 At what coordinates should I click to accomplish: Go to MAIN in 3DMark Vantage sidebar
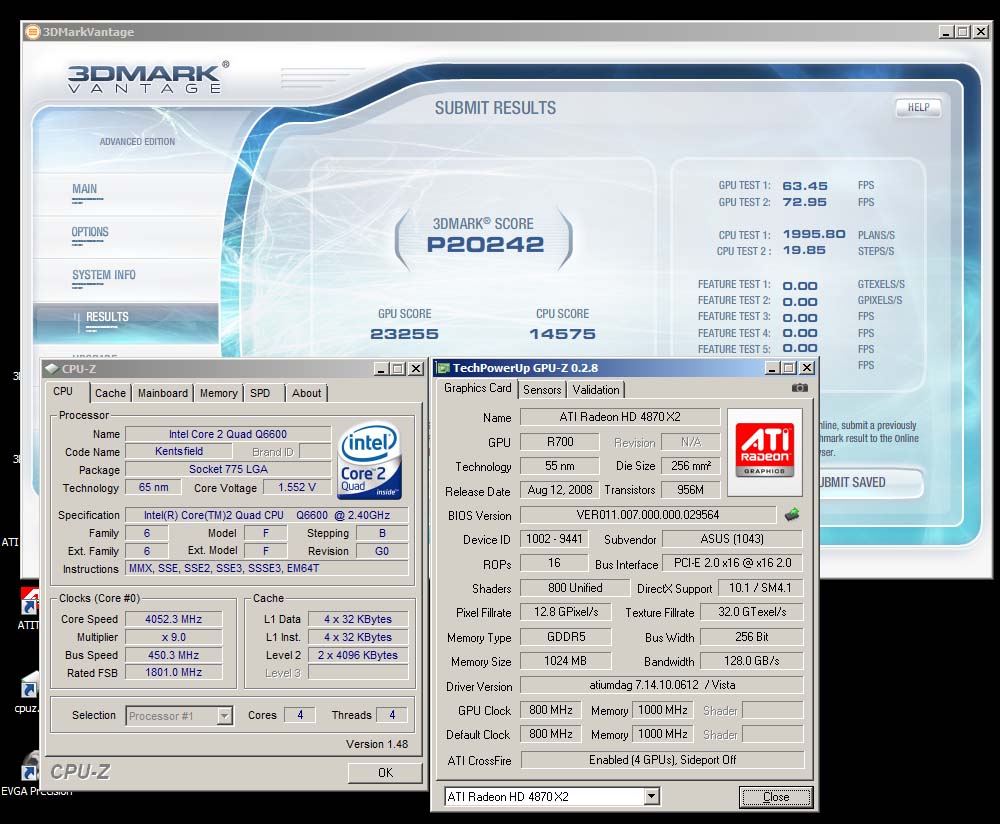[85, 189]
